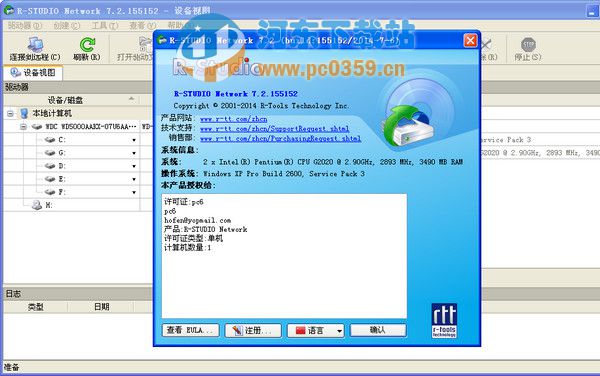Select drive E: icon in tree
The image size is (600, 376).
coord(50,179)
